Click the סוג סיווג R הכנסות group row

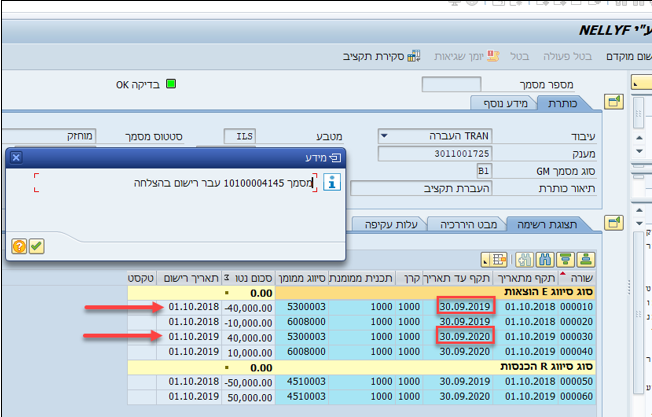(x=361, y=367)
